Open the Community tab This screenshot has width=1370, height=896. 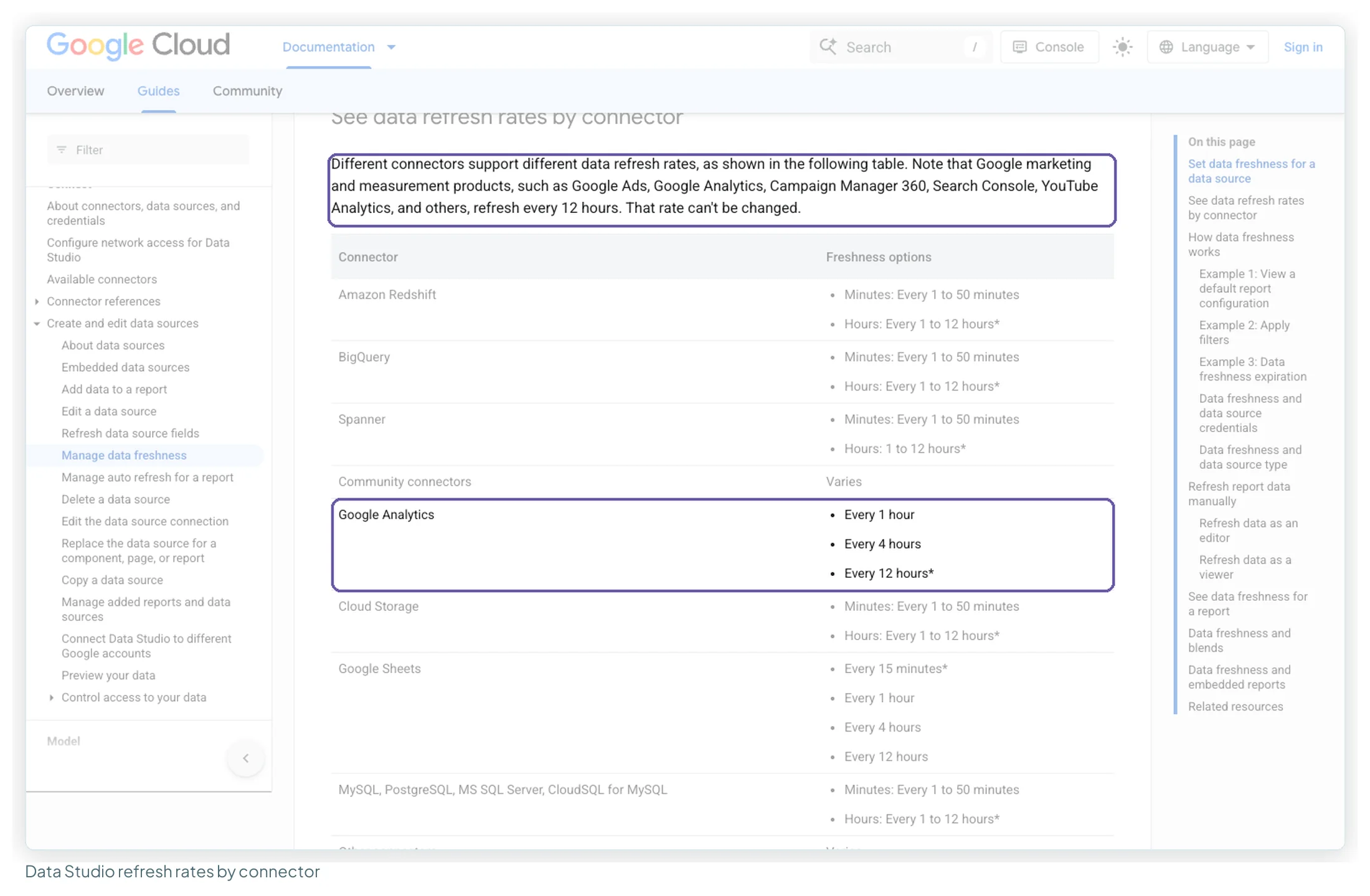point(247,91)
